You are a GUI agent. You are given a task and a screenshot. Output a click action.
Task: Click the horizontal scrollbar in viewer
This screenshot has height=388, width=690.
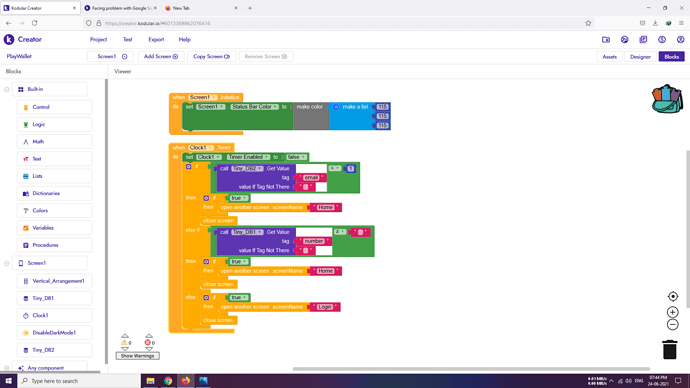[x=471, y=369]
